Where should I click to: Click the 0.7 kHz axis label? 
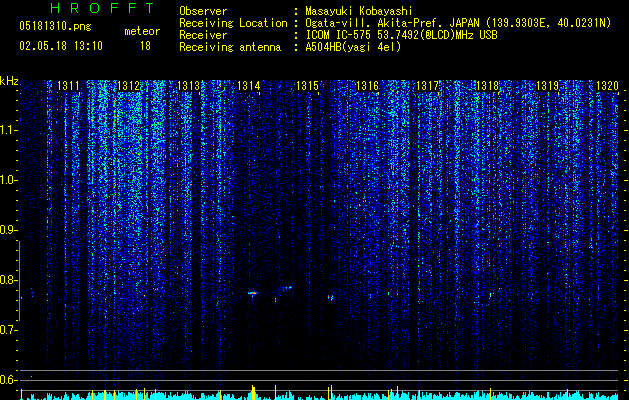tap(9, 330)
